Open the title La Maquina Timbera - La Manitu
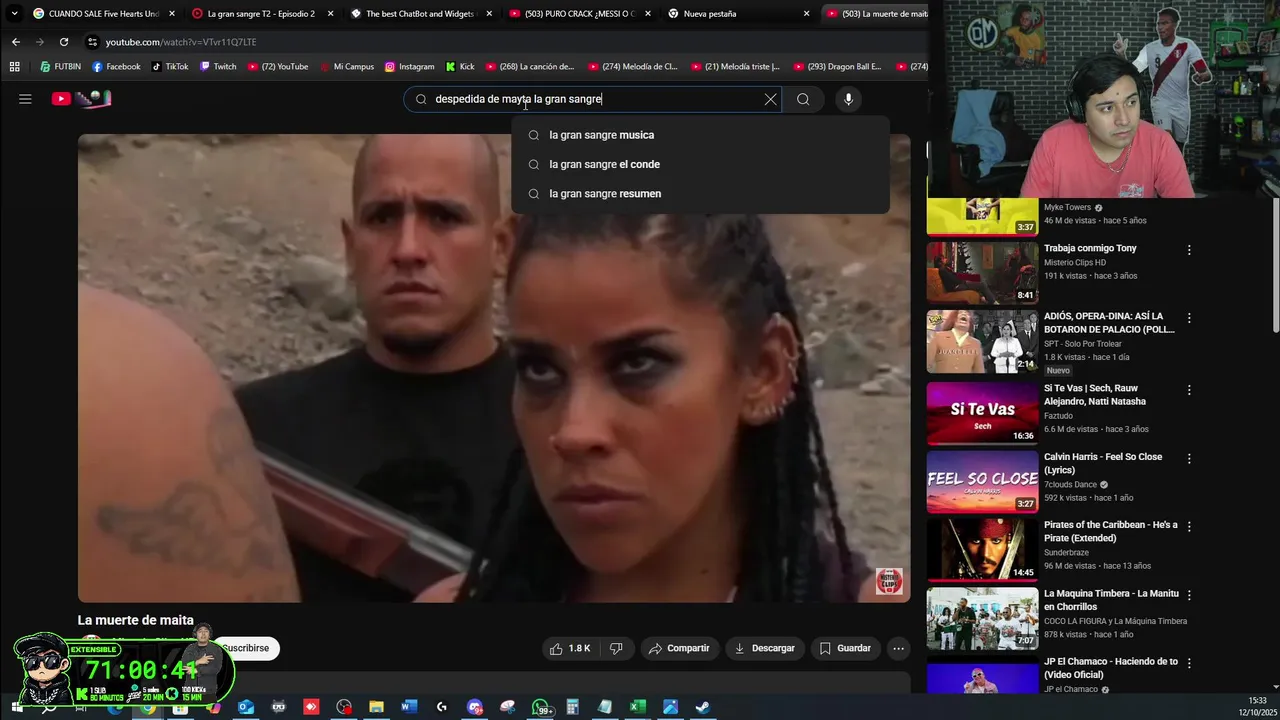The width and height of the screenshot is (1280, 720). 1111,600
